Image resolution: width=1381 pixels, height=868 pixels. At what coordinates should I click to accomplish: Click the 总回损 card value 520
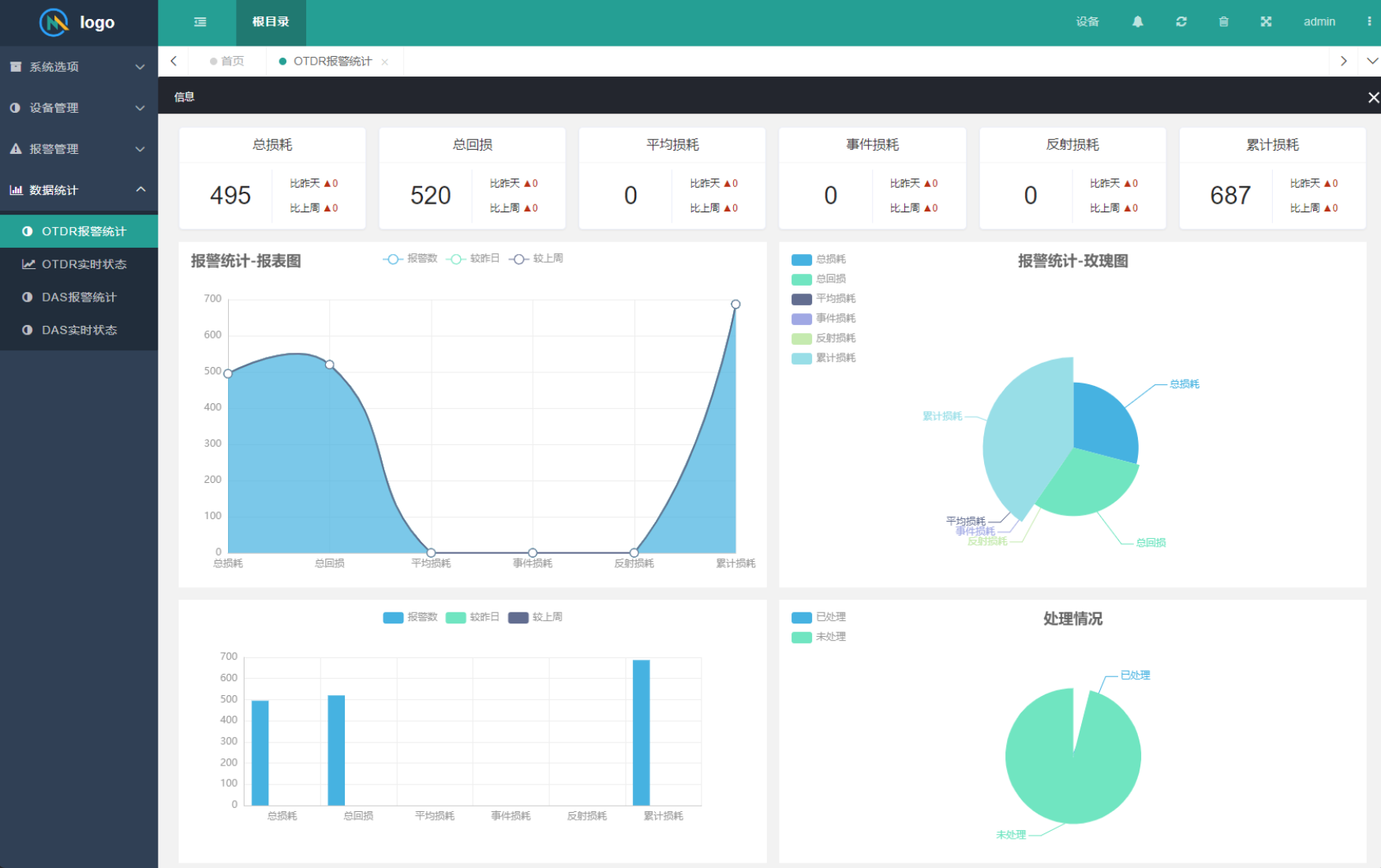click(x=431, y=196)
